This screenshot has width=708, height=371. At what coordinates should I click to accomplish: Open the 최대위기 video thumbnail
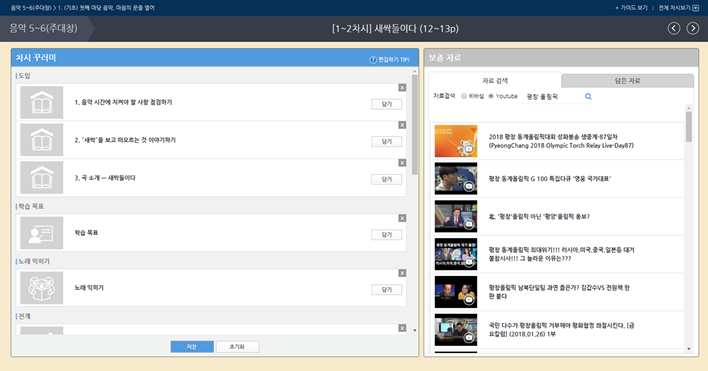pos(456,255)
